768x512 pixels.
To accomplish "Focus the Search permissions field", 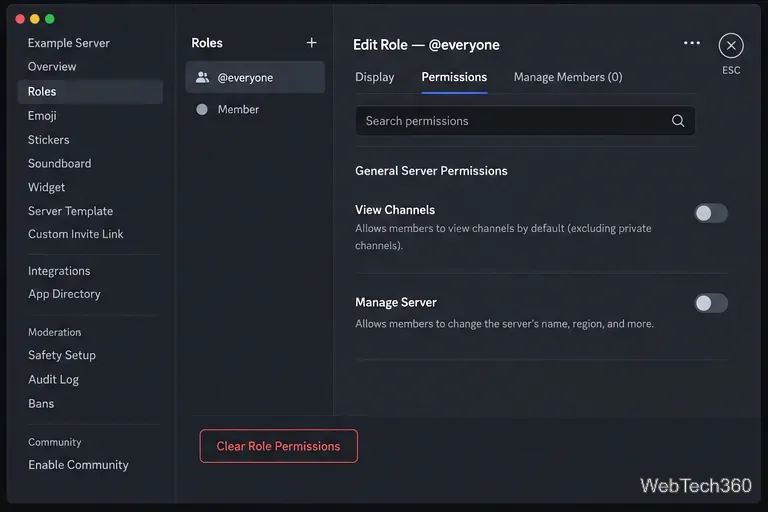I will pos(525,121).
